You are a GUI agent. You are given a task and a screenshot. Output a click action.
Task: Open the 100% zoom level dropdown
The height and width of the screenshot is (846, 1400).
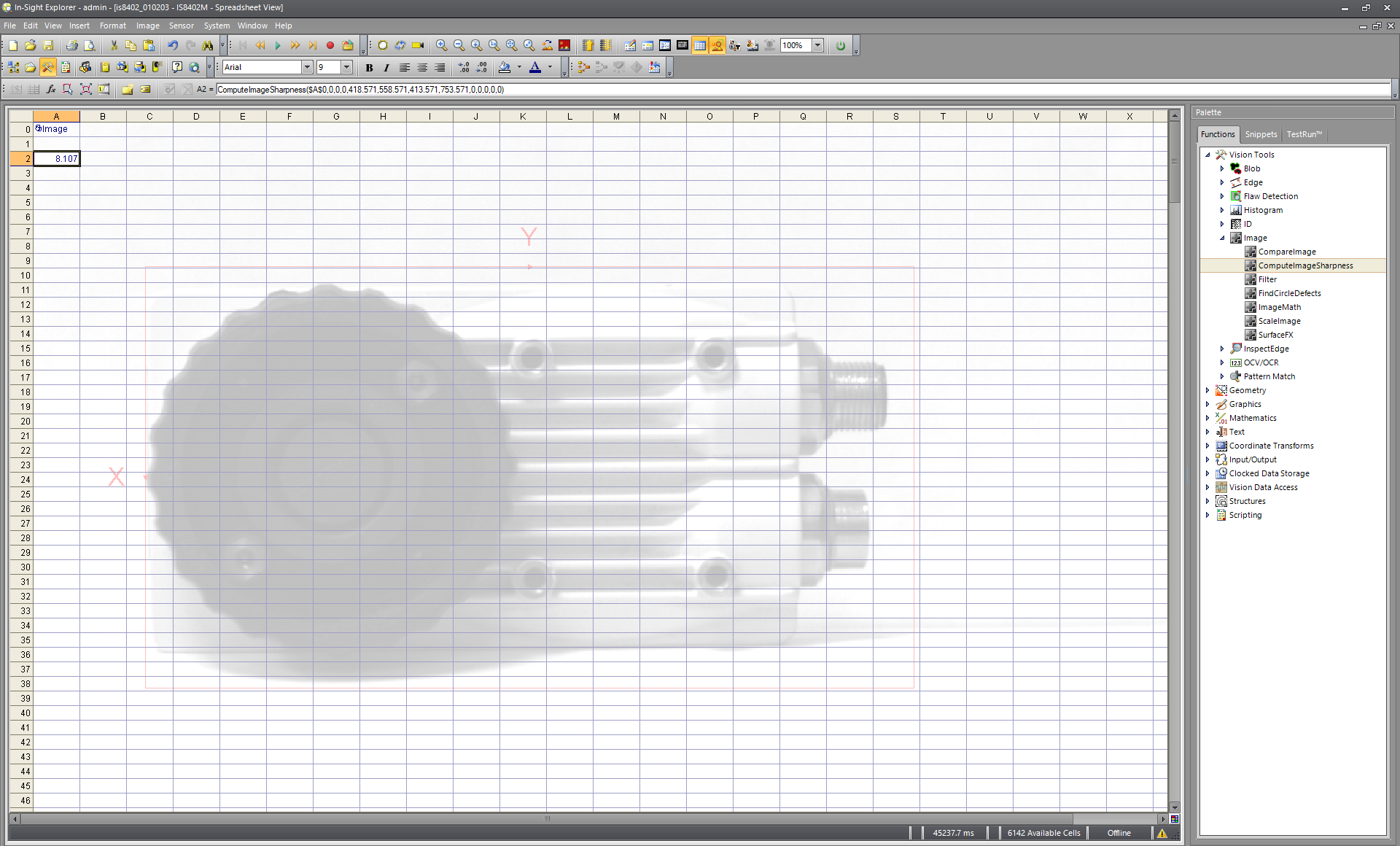coord(817,45)
